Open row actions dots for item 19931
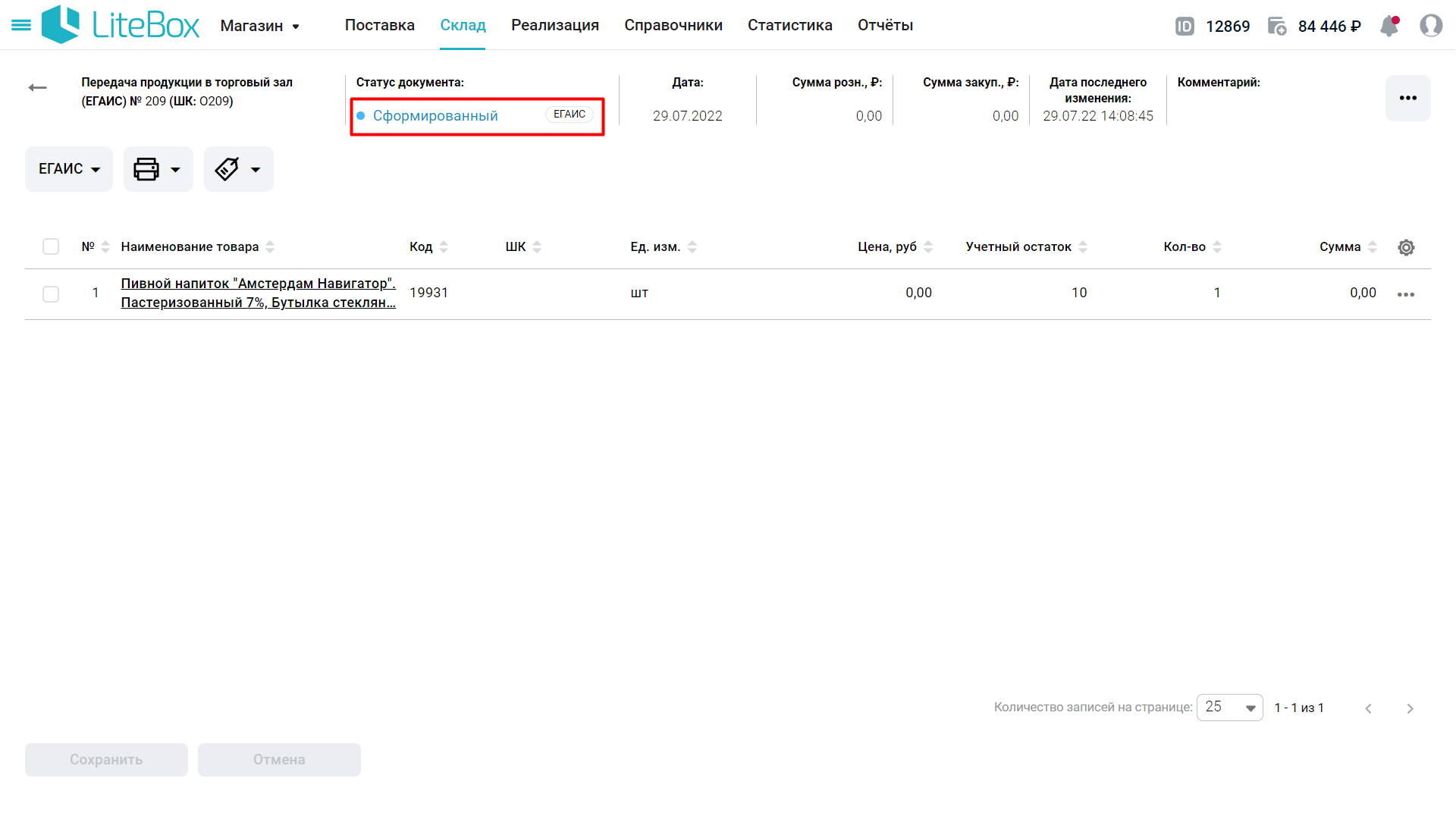 1406,294
